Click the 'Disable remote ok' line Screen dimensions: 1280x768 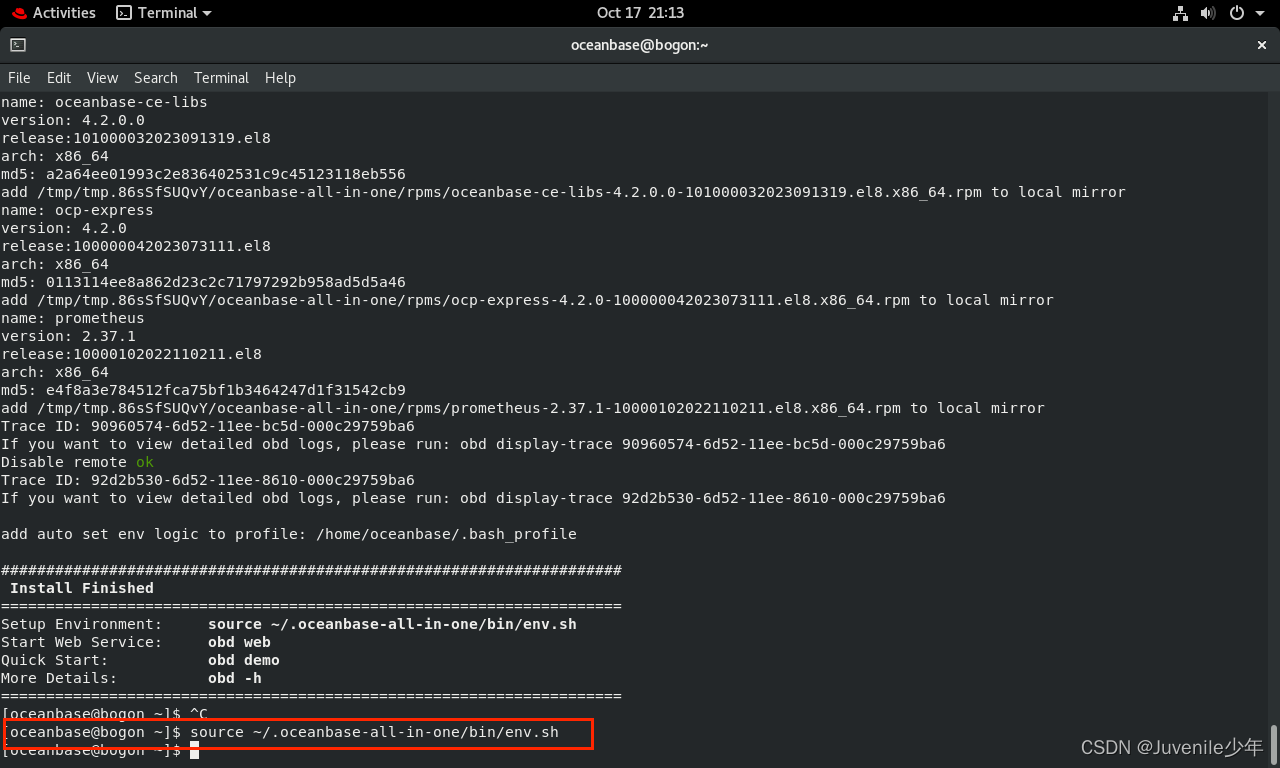[x=77, y=462]
